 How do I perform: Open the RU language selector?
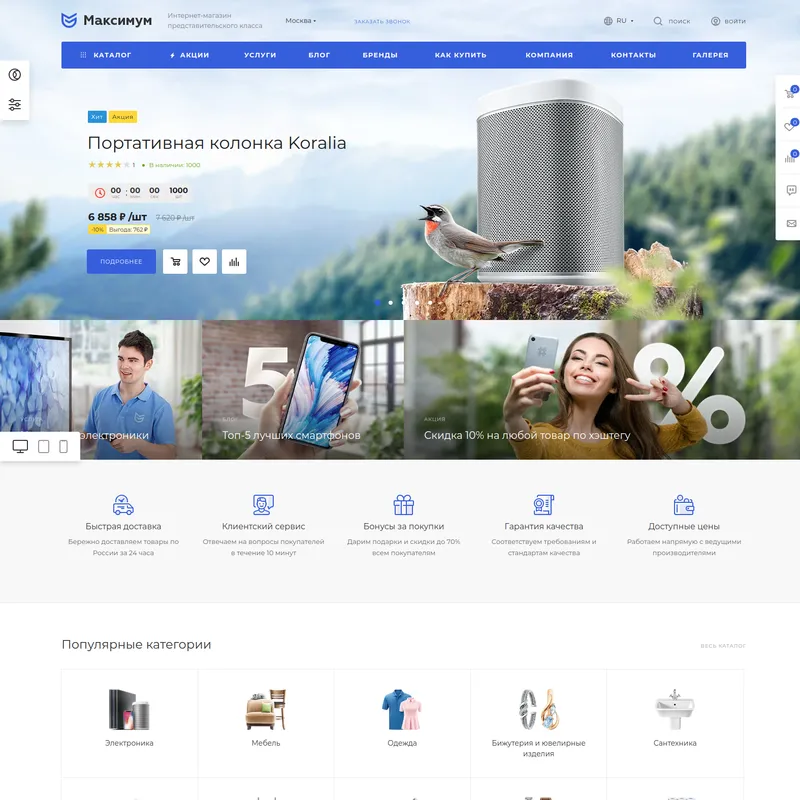(x=620, y=21)
